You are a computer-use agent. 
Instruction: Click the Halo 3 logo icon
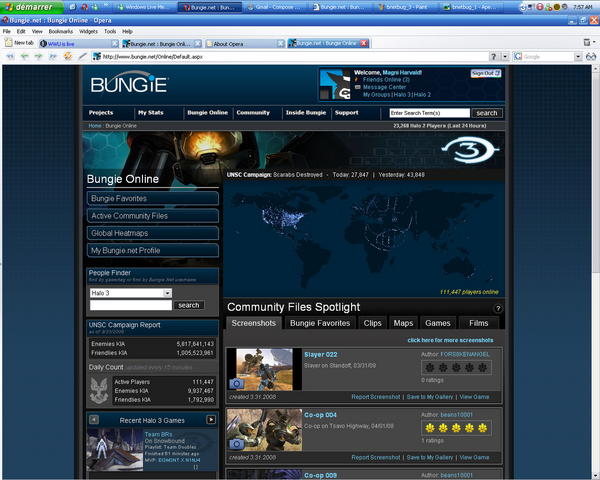(470, 149)
